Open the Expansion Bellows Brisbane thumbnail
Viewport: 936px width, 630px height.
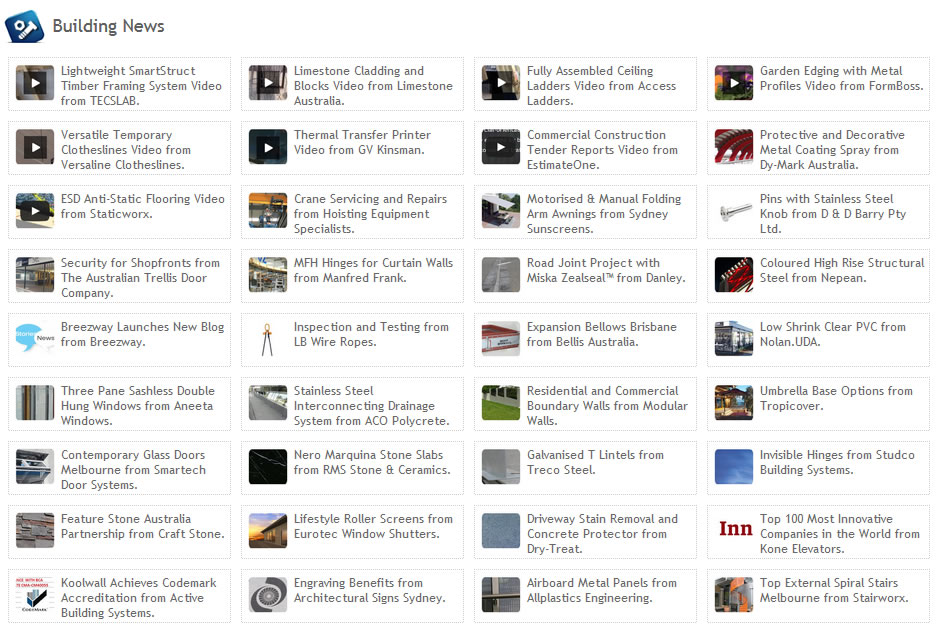coord(501,339)
